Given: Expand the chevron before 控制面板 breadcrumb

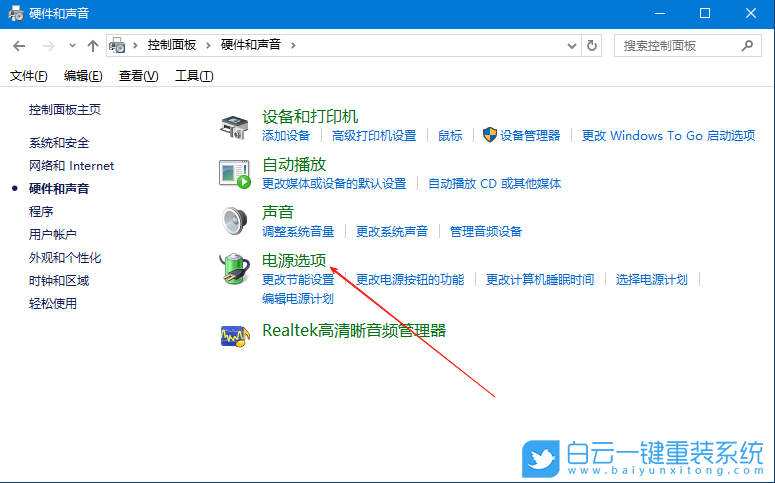Looking at the screenshot, I should coord(135,45).
